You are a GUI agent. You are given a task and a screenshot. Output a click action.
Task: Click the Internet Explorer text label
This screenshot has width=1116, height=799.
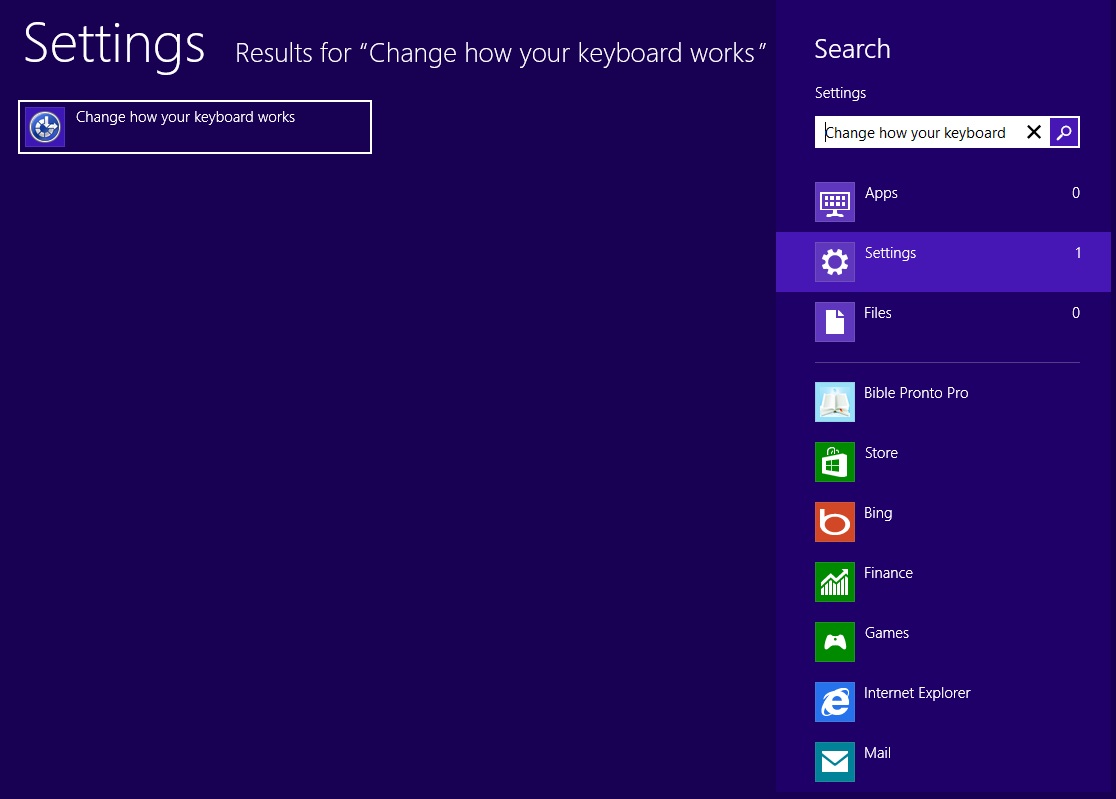click(x=917, y=693)
